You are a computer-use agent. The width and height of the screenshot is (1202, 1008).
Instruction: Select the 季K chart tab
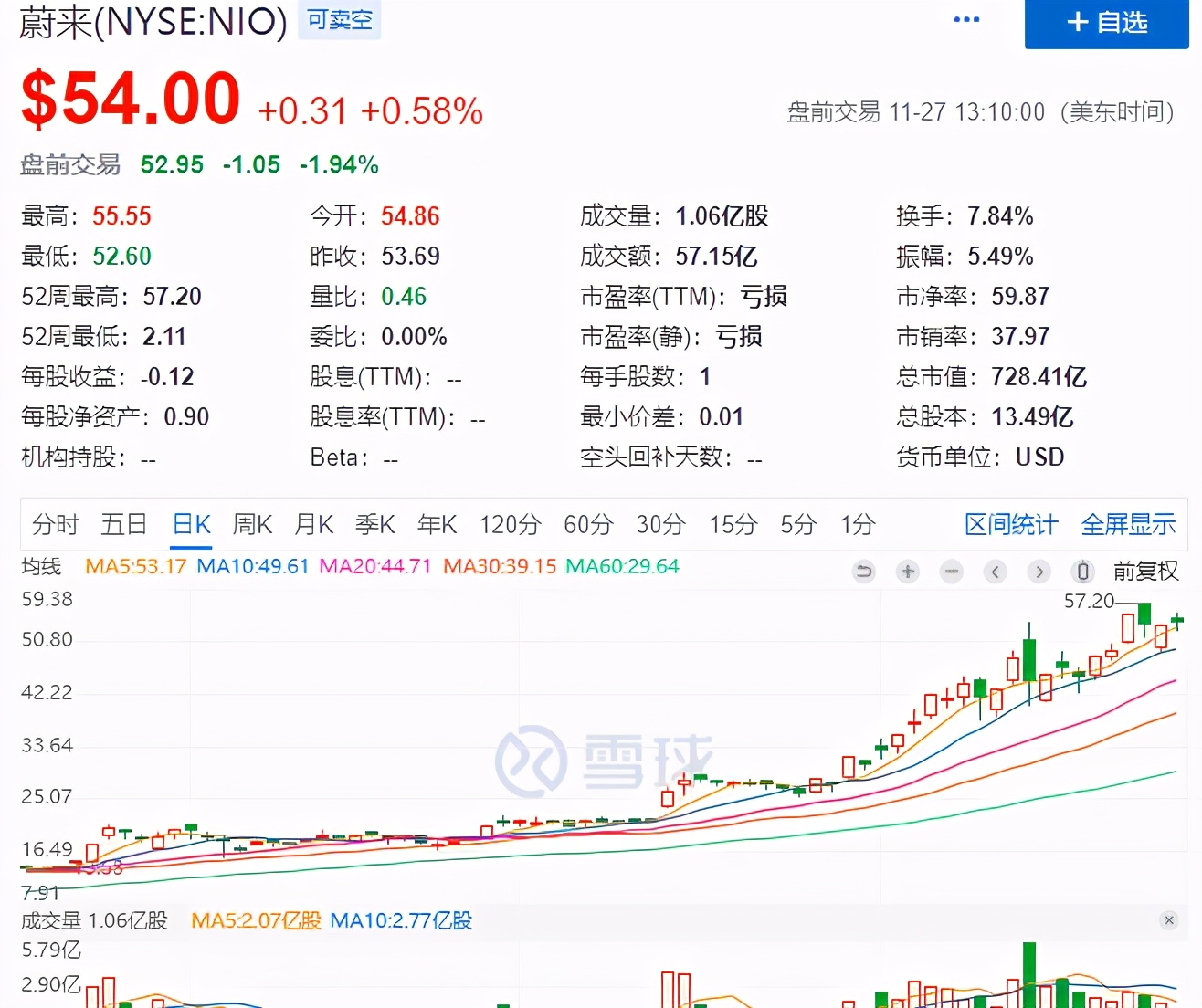pos(374,524)
